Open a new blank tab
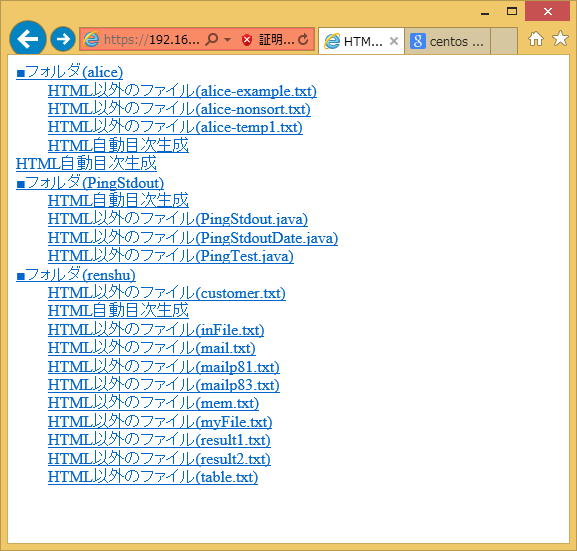The width and height of the screenshot is (577, 551). 504,41
